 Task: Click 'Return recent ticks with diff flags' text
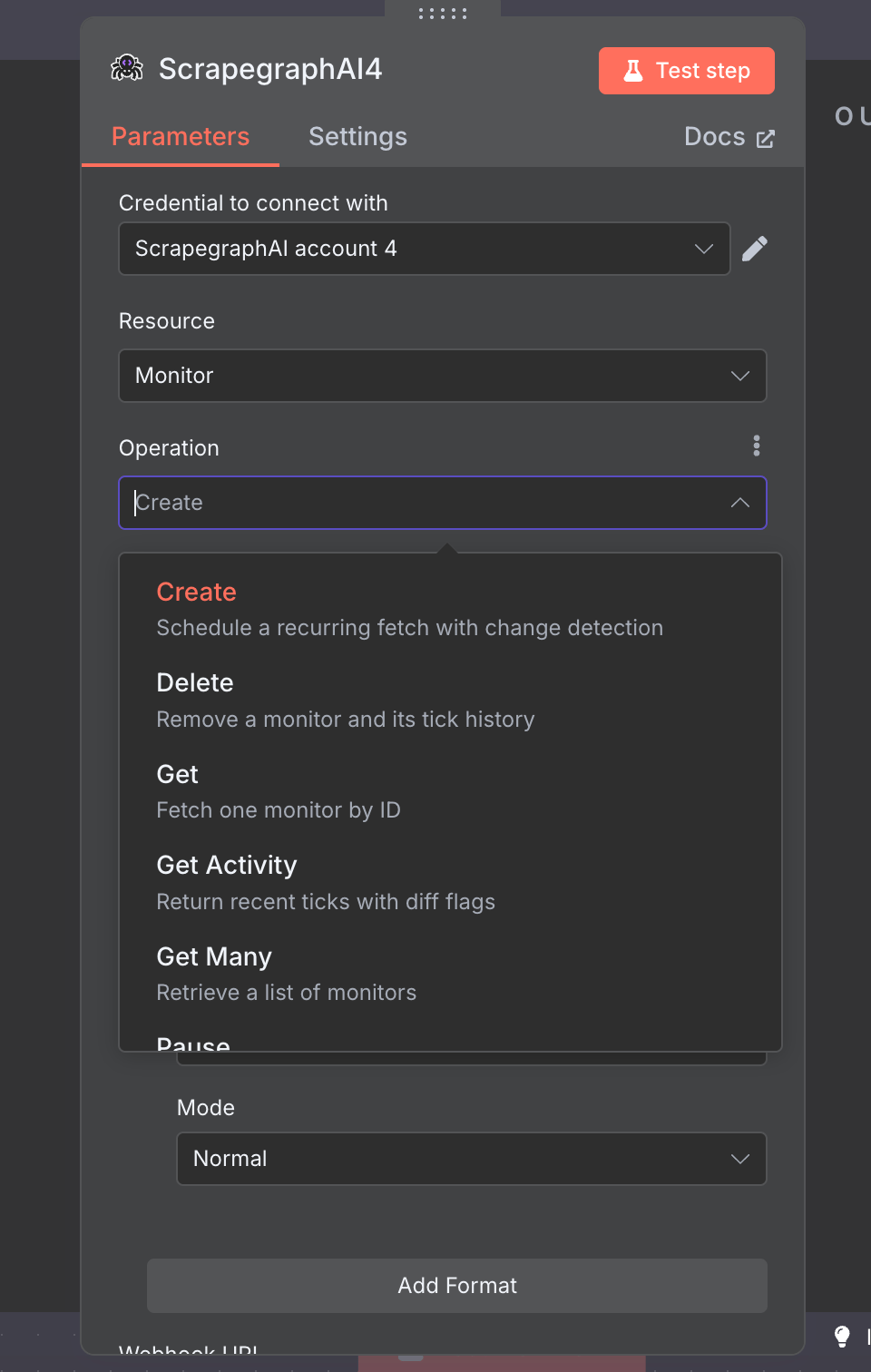click(x=326, y=902)
